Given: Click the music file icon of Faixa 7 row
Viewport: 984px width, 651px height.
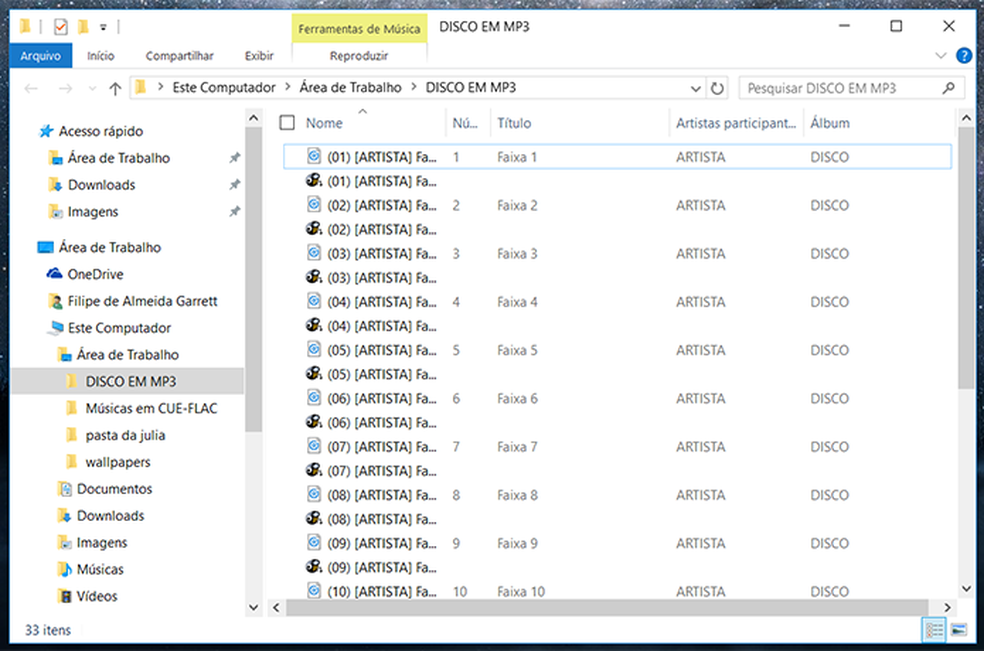Looking at the screenshot, I should tap(314, 446).
